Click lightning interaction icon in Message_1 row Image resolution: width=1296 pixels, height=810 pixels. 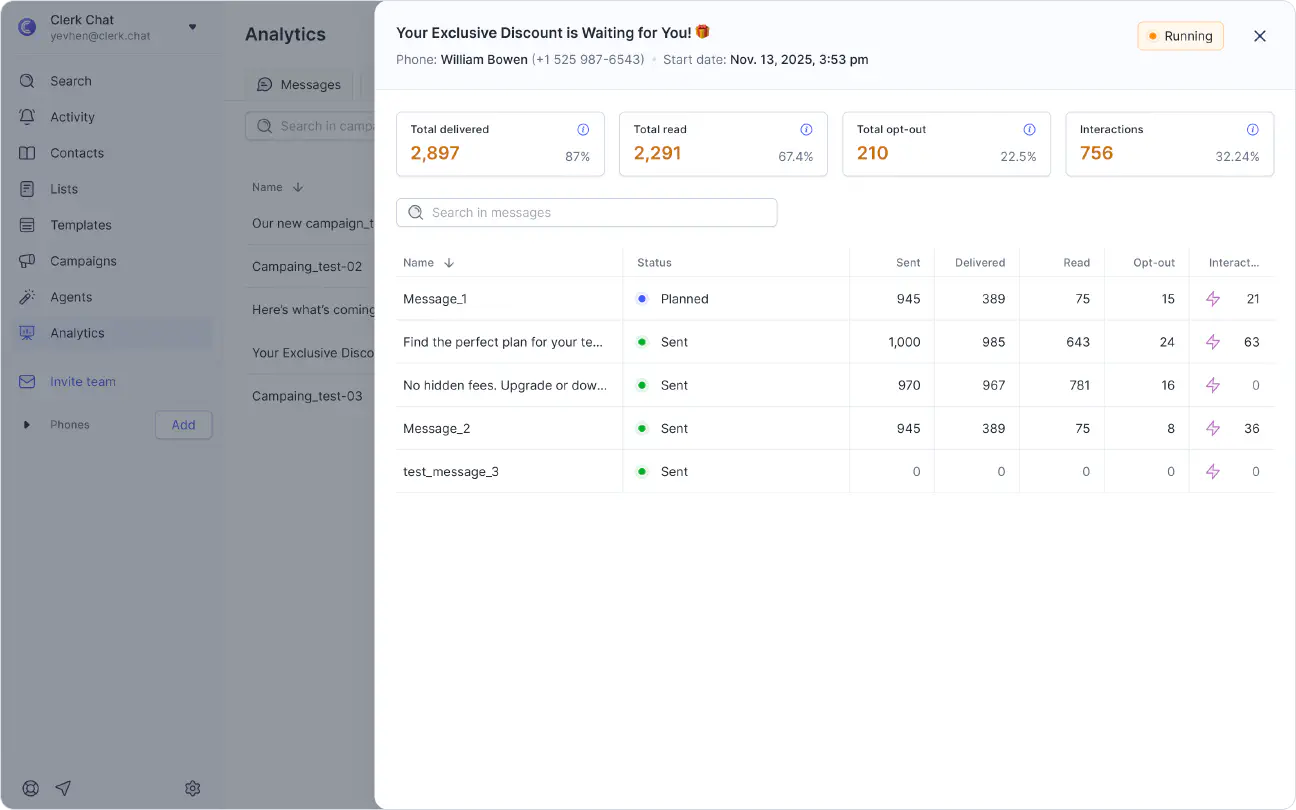pos(1213,299)
